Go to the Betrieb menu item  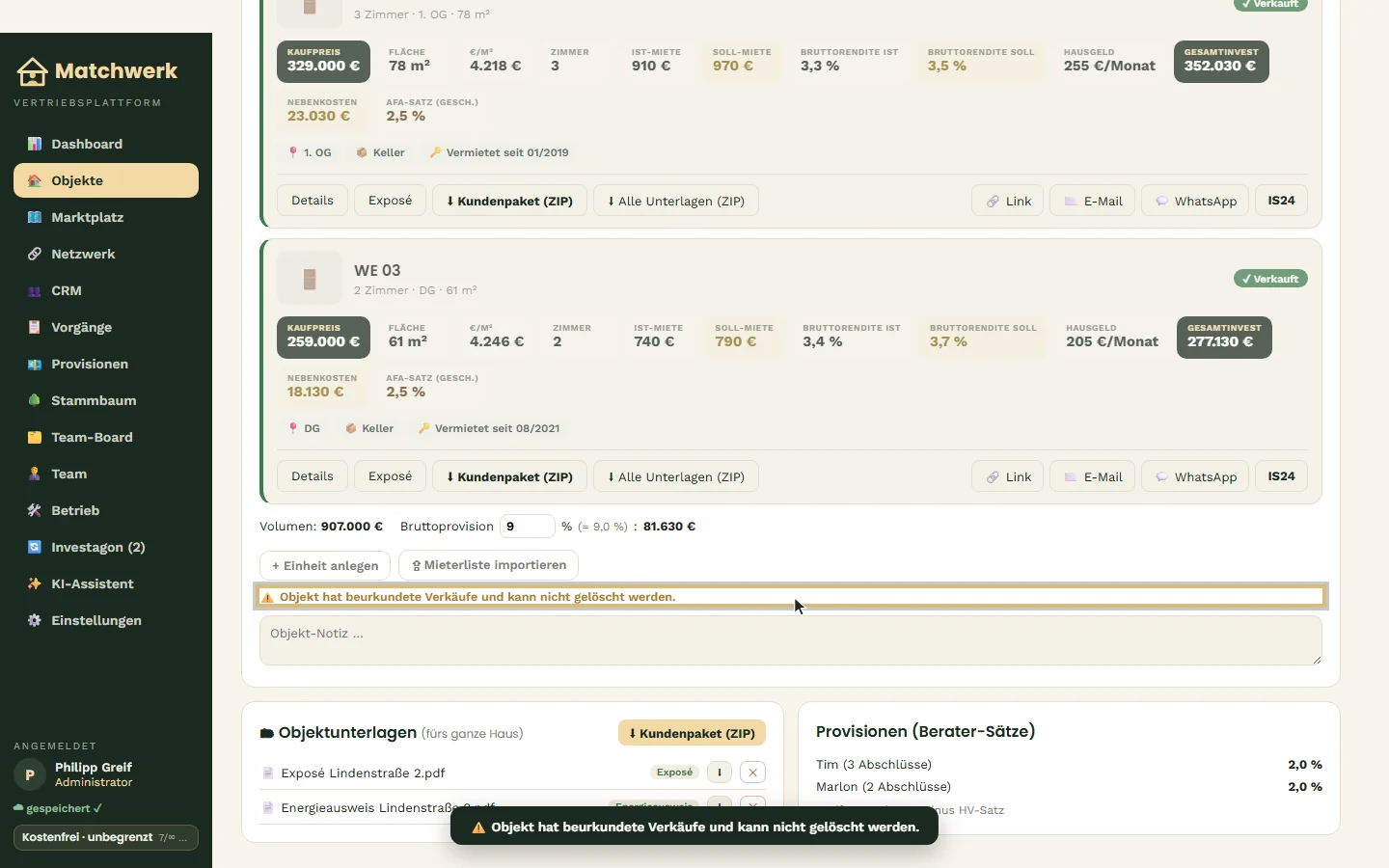click(106, 510)
